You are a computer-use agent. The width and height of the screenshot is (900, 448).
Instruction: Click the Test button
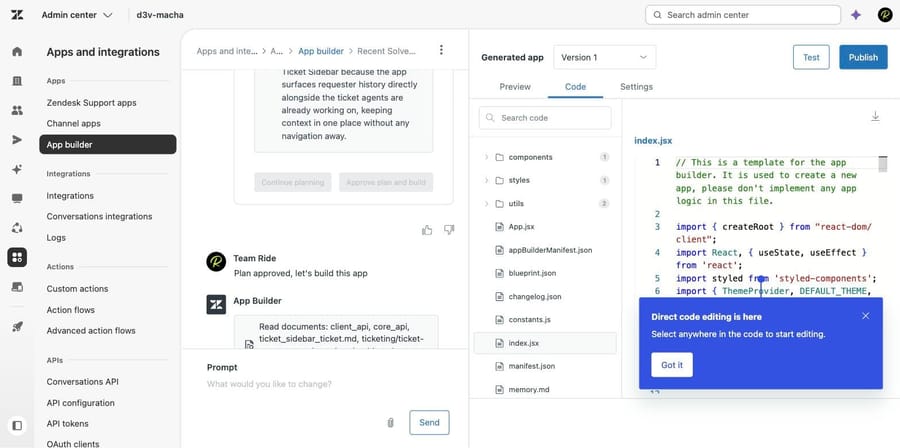coord(811,57)
